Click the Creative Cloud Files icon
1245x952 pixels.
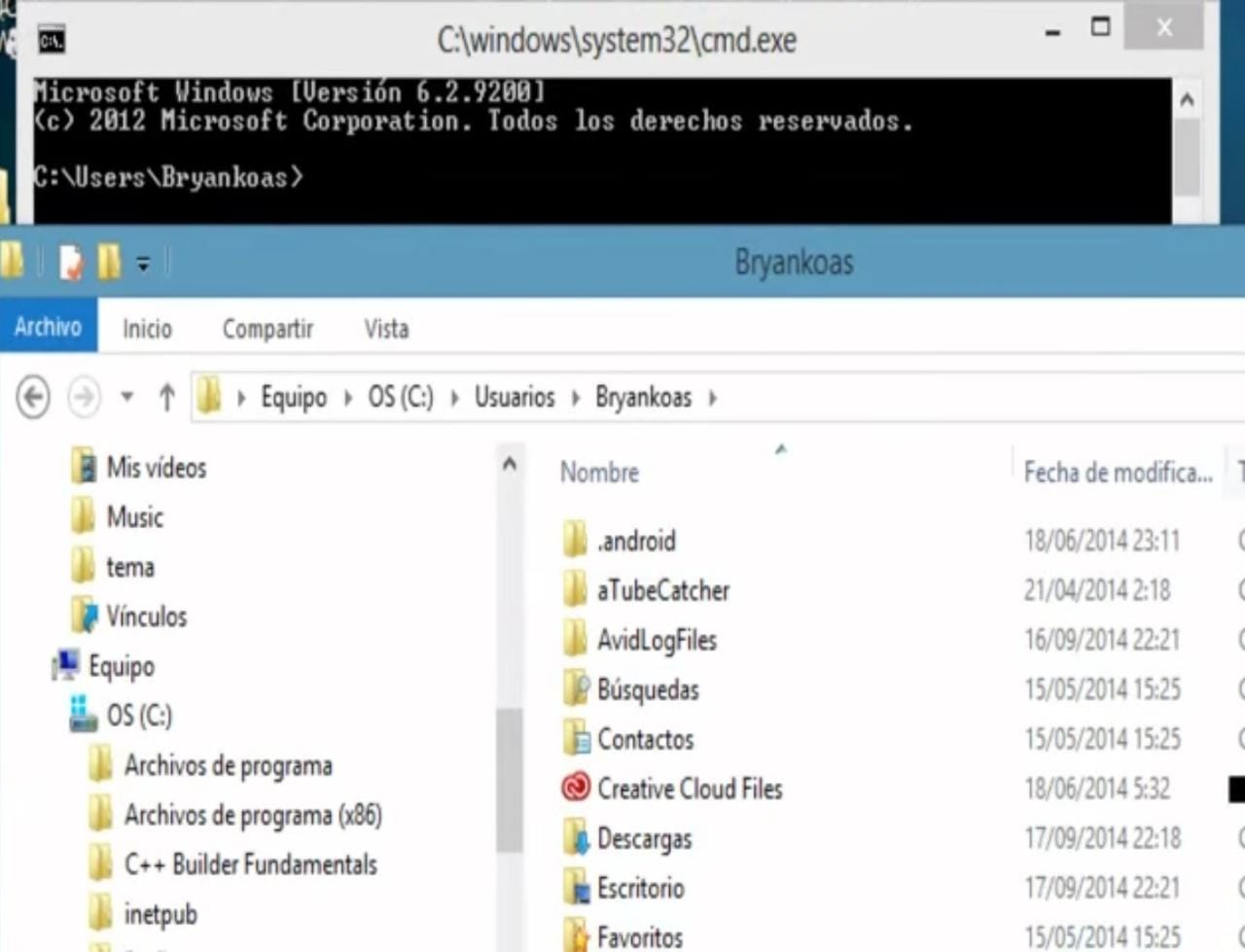[x=576, y=787]
